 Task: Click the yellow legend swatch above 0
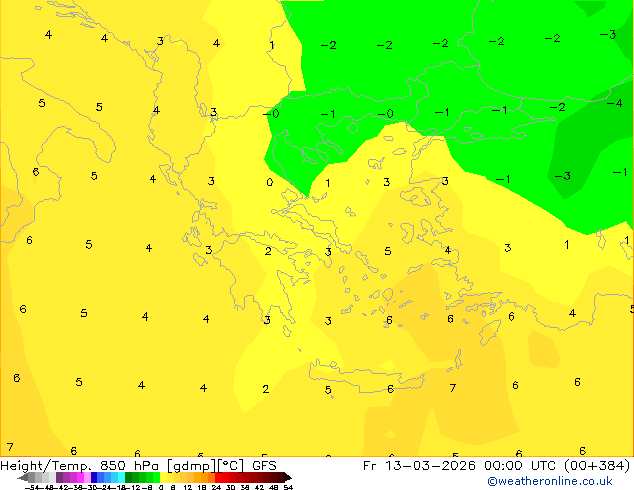pos(163,477)
